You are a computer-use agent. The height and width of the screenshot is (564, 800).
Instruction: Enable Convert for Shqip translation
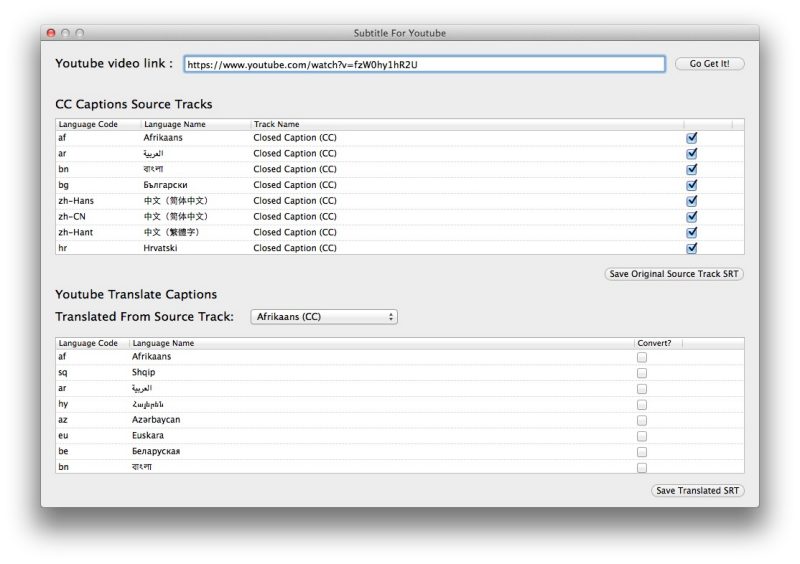642,373
